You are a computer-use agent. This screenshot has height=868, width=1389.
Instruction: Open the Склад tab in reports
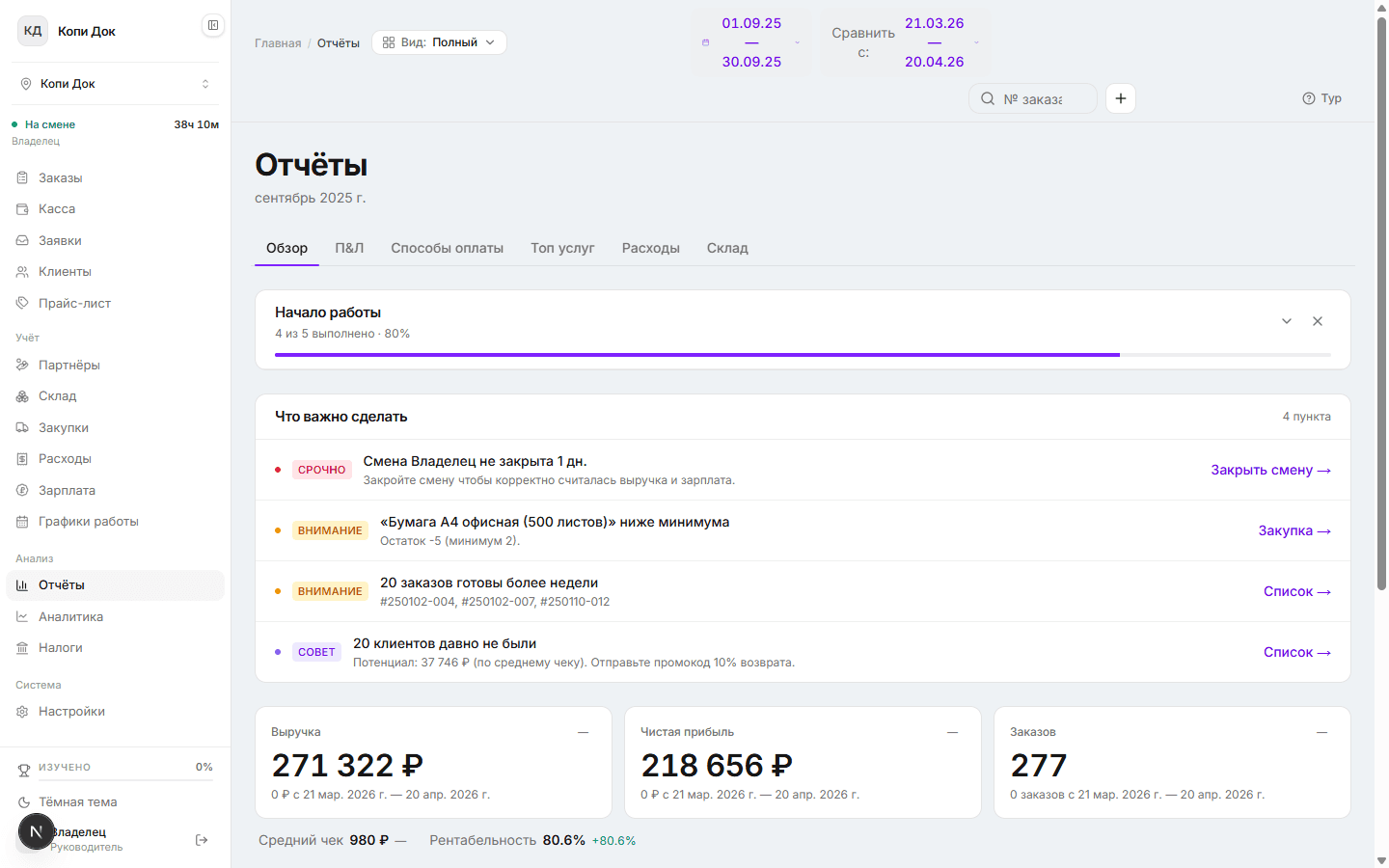click(727, 248)
